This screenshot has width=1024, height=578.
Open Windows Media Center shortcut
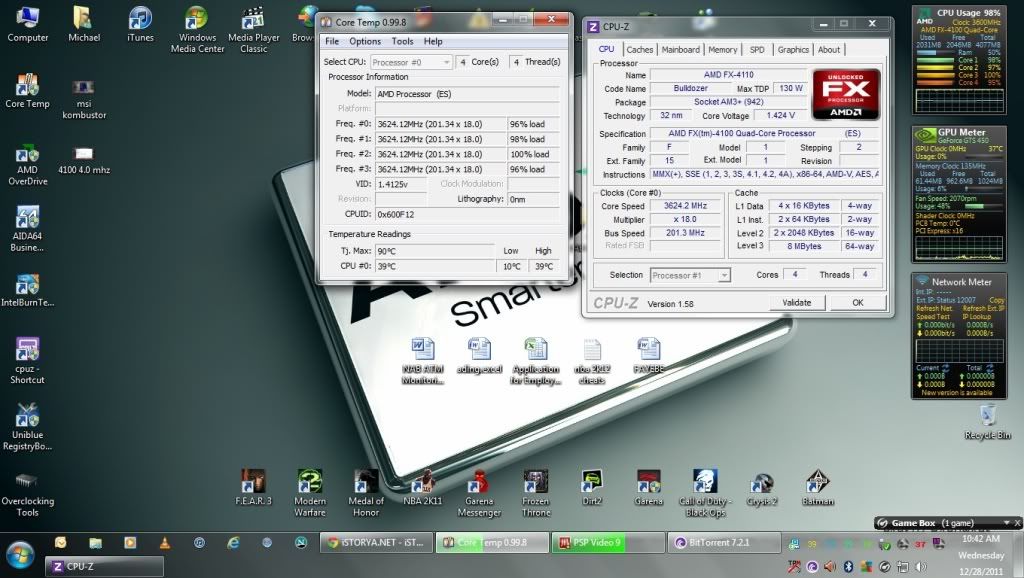197,29
